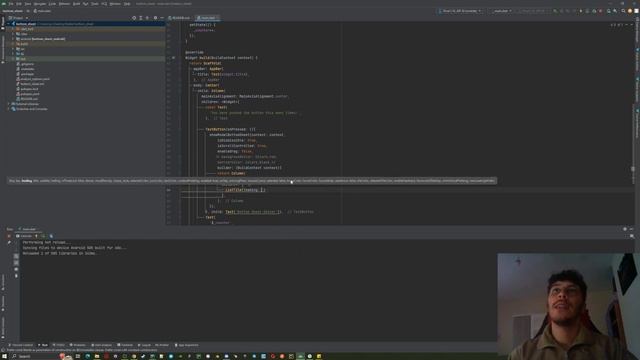Open the main.dart run configuration dropdown
This screenshot has width=640, height=360.
coord(501,11)
